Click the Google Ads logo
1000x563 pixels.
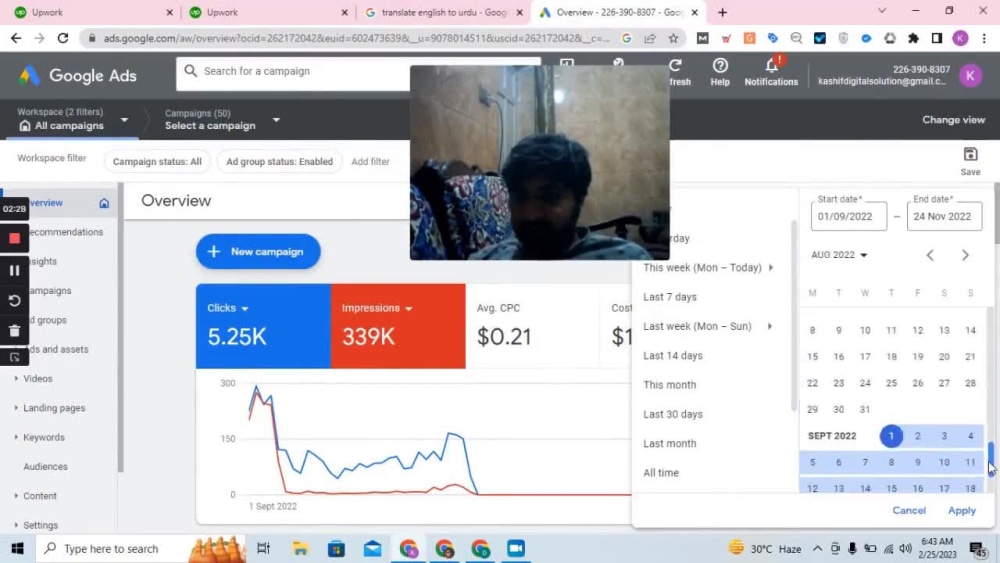tap(78, 75)
